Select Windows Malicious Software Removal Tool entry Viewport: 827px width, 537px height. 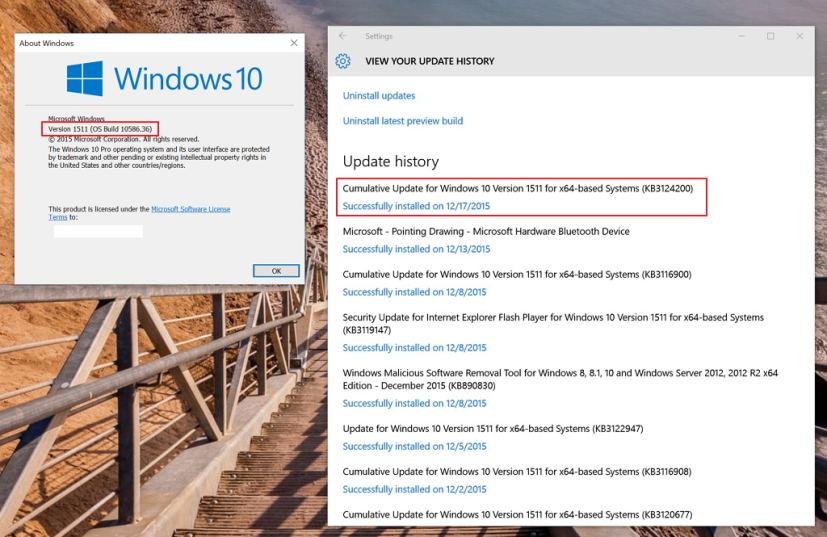[x=560, y=379]
